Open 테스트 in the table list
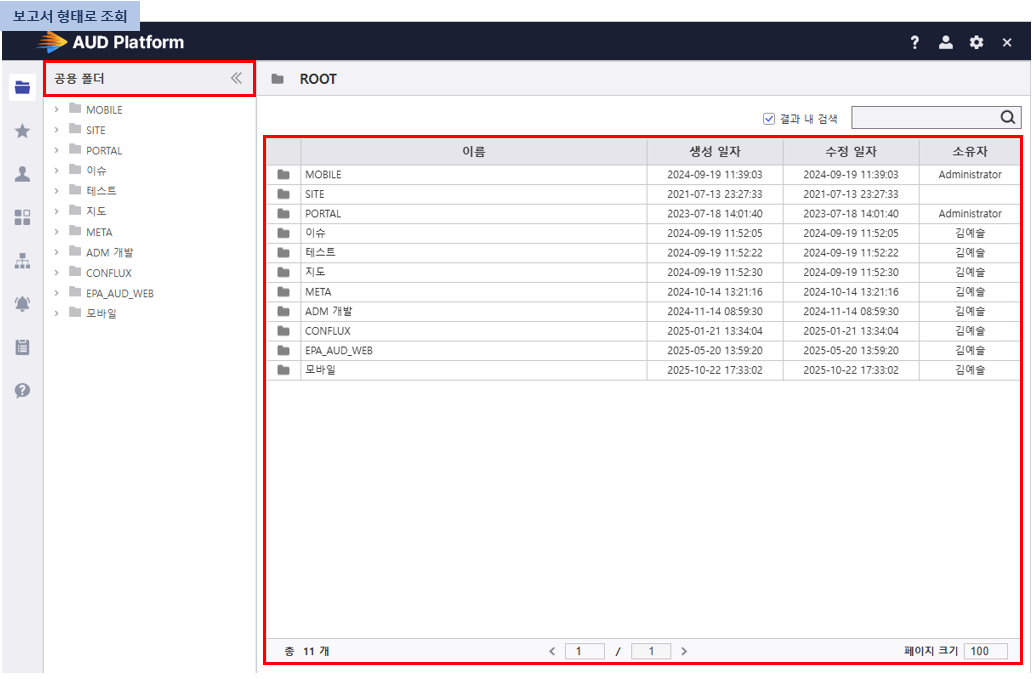Image resolution: width=1034 pixels, height=679 pixels. (320, 252)
